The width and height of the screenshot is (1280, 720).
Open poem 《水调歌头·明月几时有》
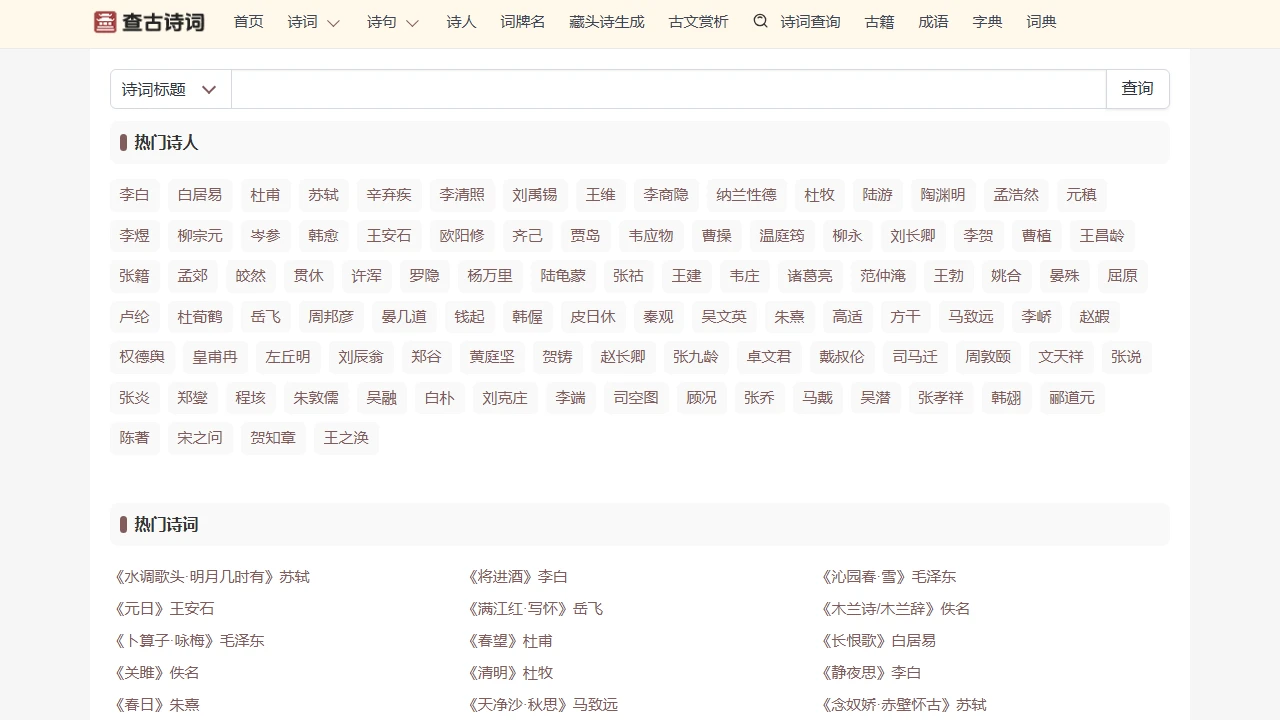pos(195,577)
